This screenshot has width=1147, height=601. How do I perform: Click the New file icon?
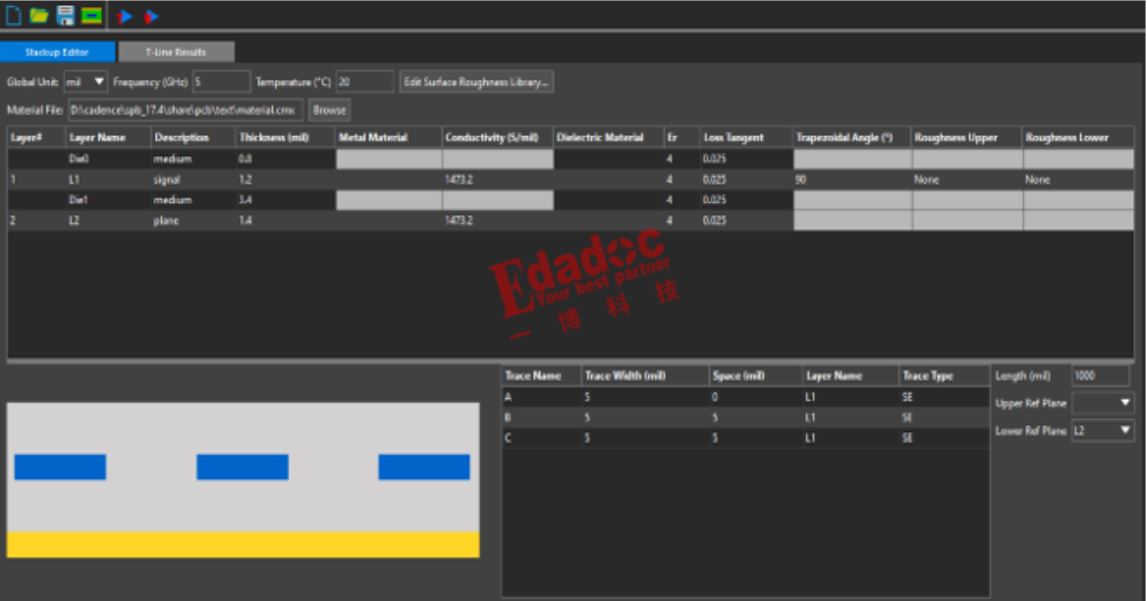[14, 16]
